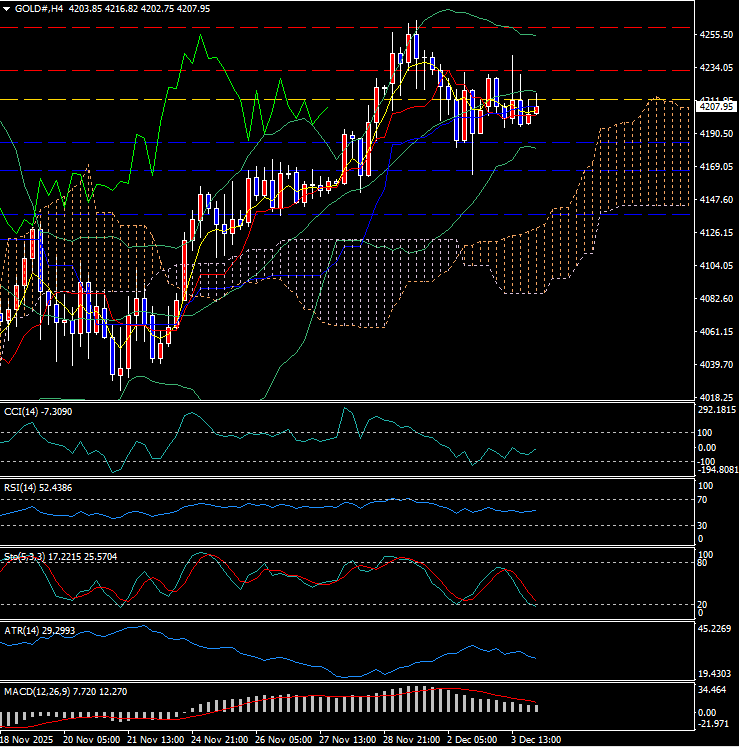Select the current price tag 4207.95

[716, 106]
